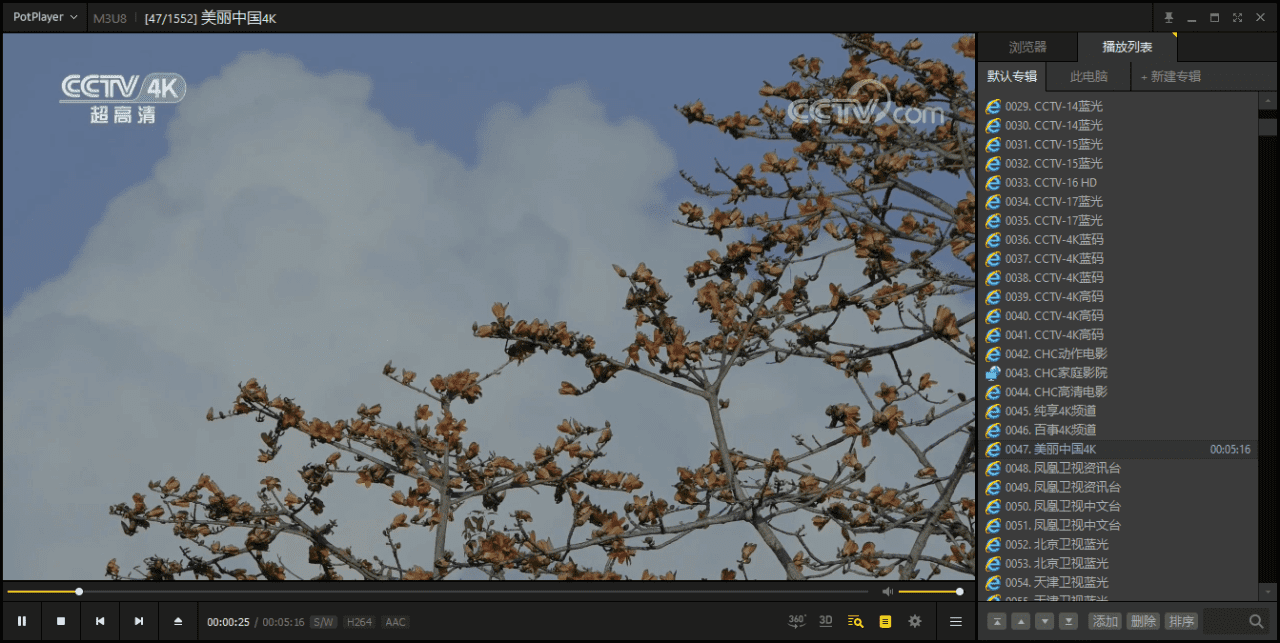The image size is (1280, 643).
Task: Skip to the next playlist item
Action: pyautogui.click(x=139, y=621)
